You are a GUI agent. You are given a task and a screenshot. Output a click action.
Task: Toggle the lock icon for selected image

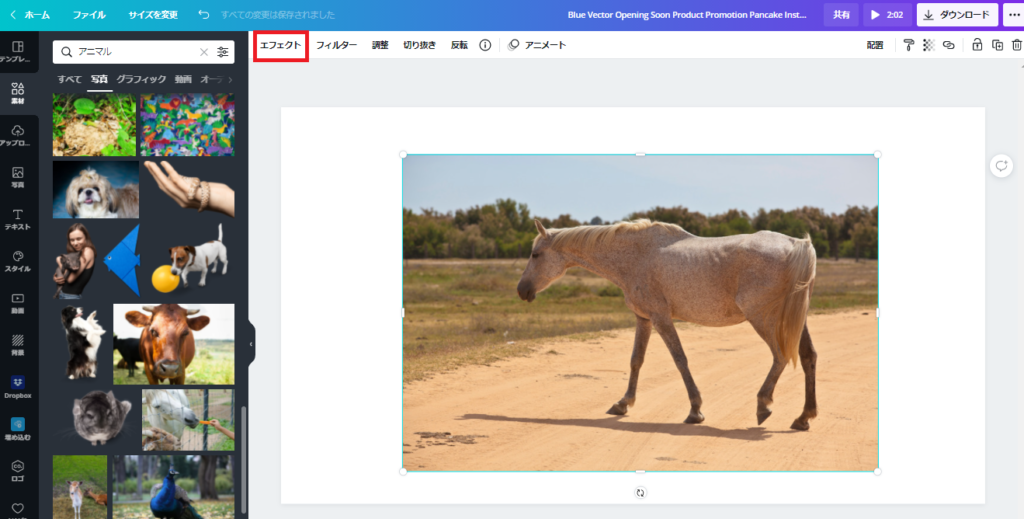[x=977, y=45]
